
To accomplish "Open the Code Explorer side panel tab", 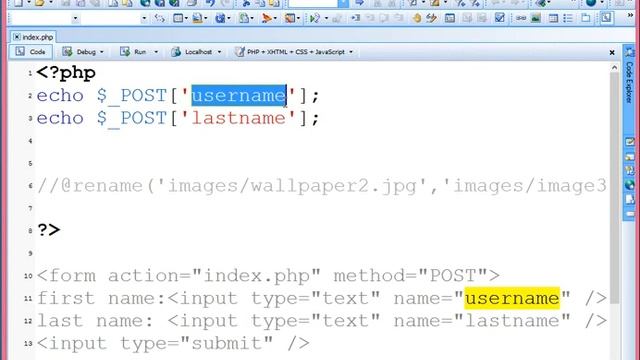I will coord(629,82).
